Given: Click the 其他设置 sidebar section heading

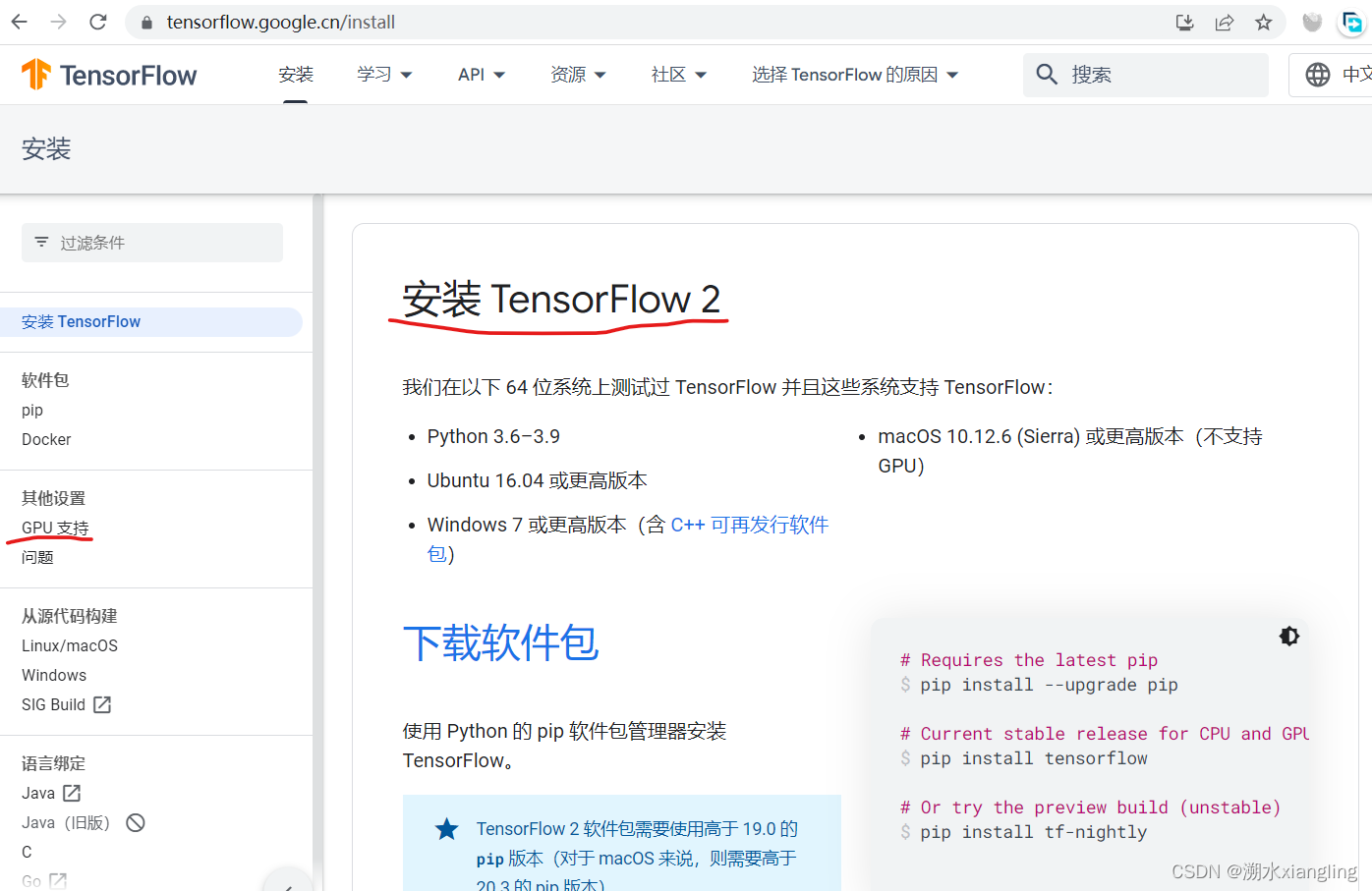Looking at the screenshot, I should point(53,498).
